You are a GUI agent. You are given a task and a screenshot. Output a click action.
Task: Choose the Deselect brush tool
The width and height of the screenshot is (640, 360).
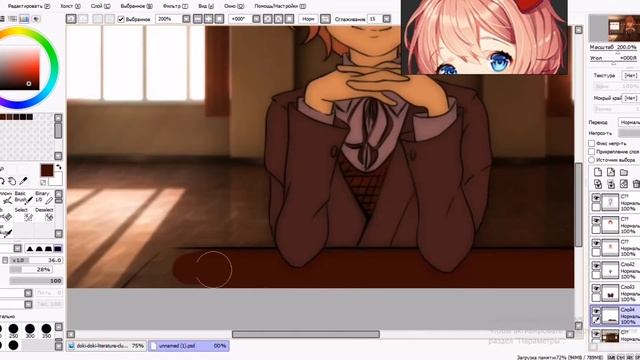(x=44, y=214)
